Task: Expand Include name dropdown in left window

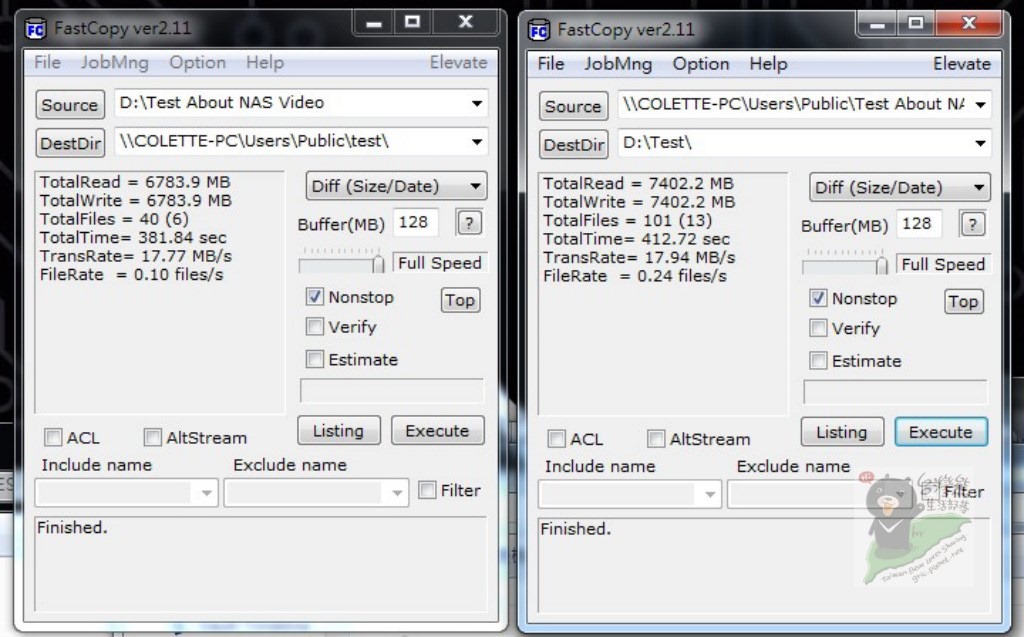Action: (x=206, y=493)
